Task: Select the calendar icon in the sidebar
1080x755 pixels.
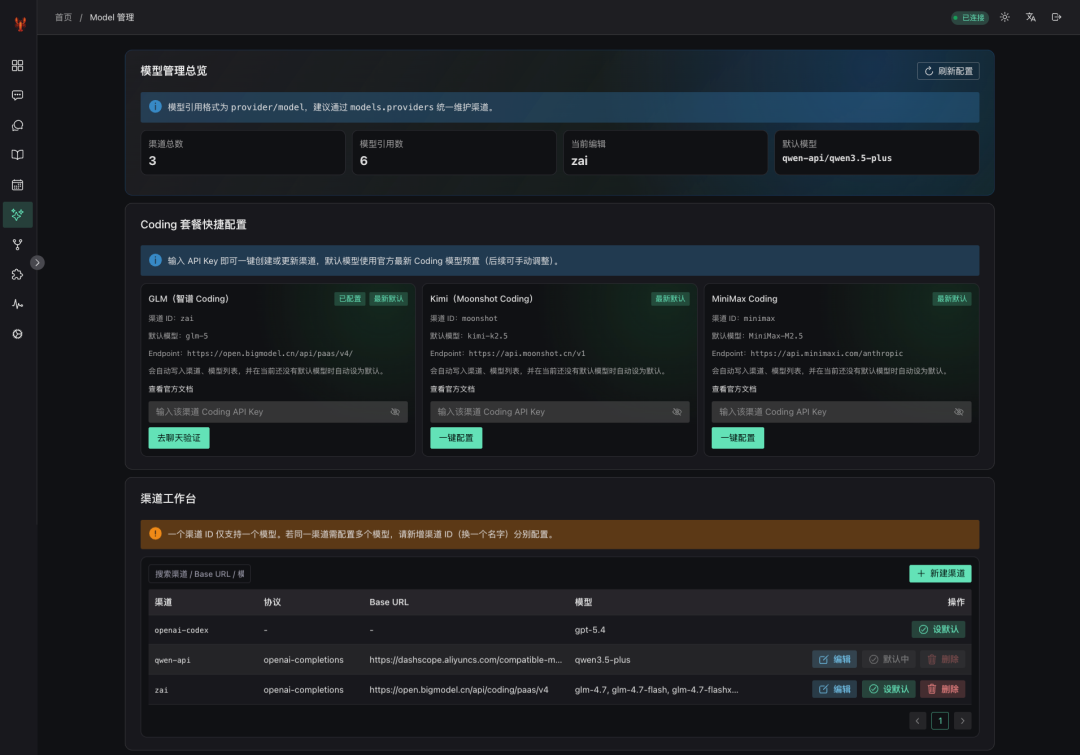Action: coord(16,184)
